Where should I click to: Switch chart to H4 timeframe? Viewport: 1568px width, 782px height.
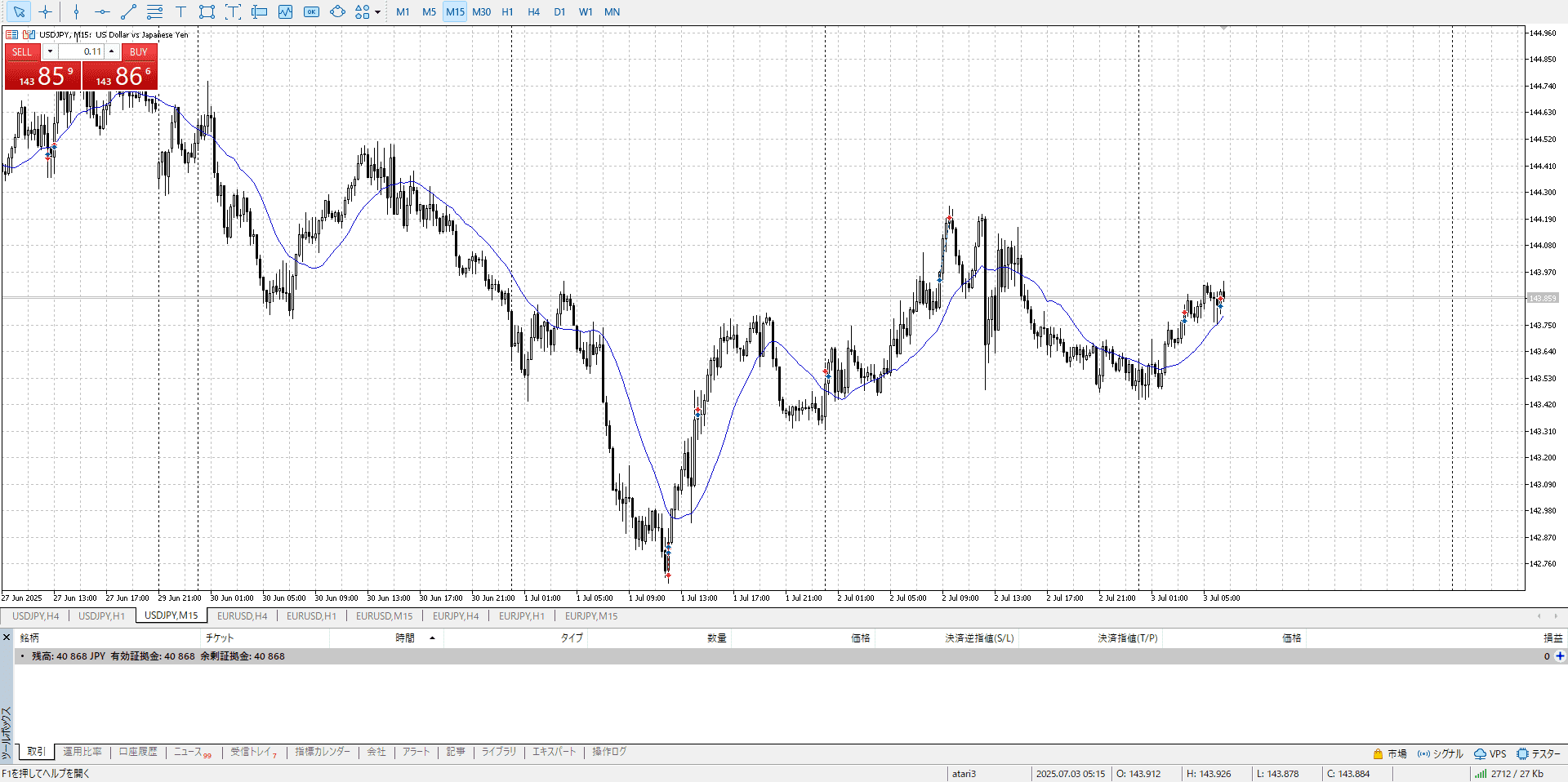(x=533, y=11)
